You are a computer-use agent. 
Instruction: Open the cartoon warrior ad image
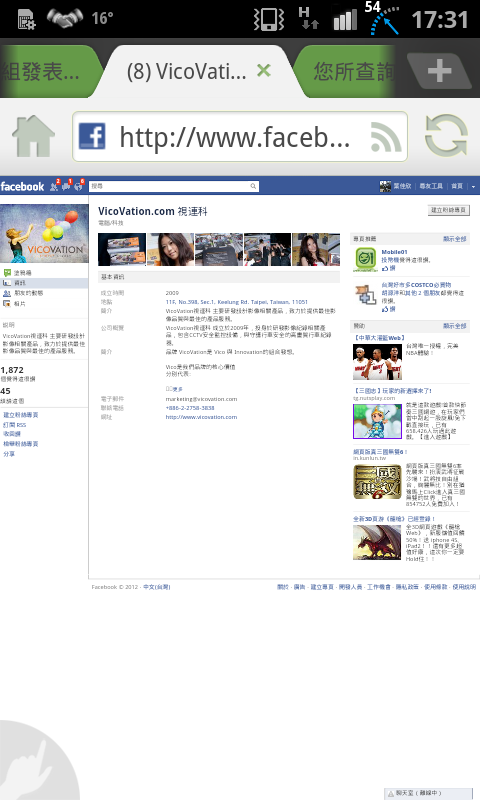[377, 421]
